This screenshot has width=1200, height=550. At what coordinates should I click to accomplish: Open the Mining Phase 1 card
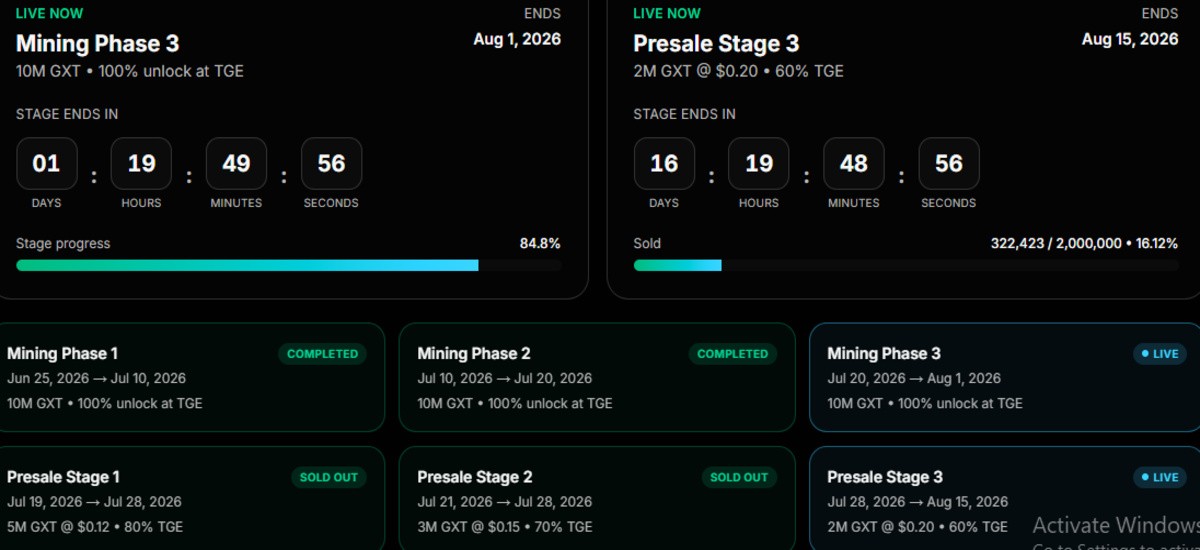(189, 377)
